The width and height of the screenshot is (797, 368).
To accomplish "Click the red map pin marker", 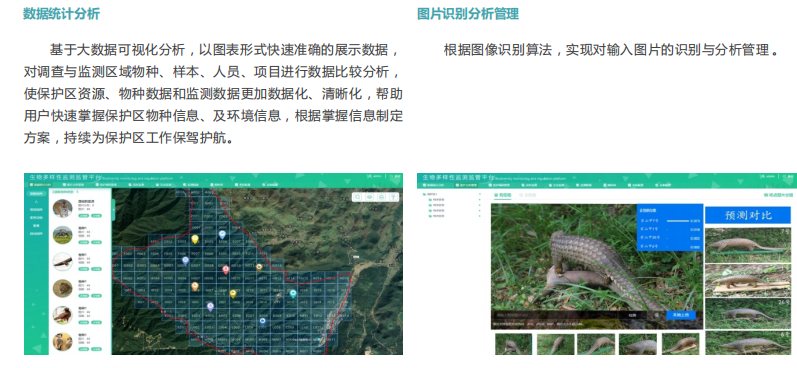I will (226, 269).
